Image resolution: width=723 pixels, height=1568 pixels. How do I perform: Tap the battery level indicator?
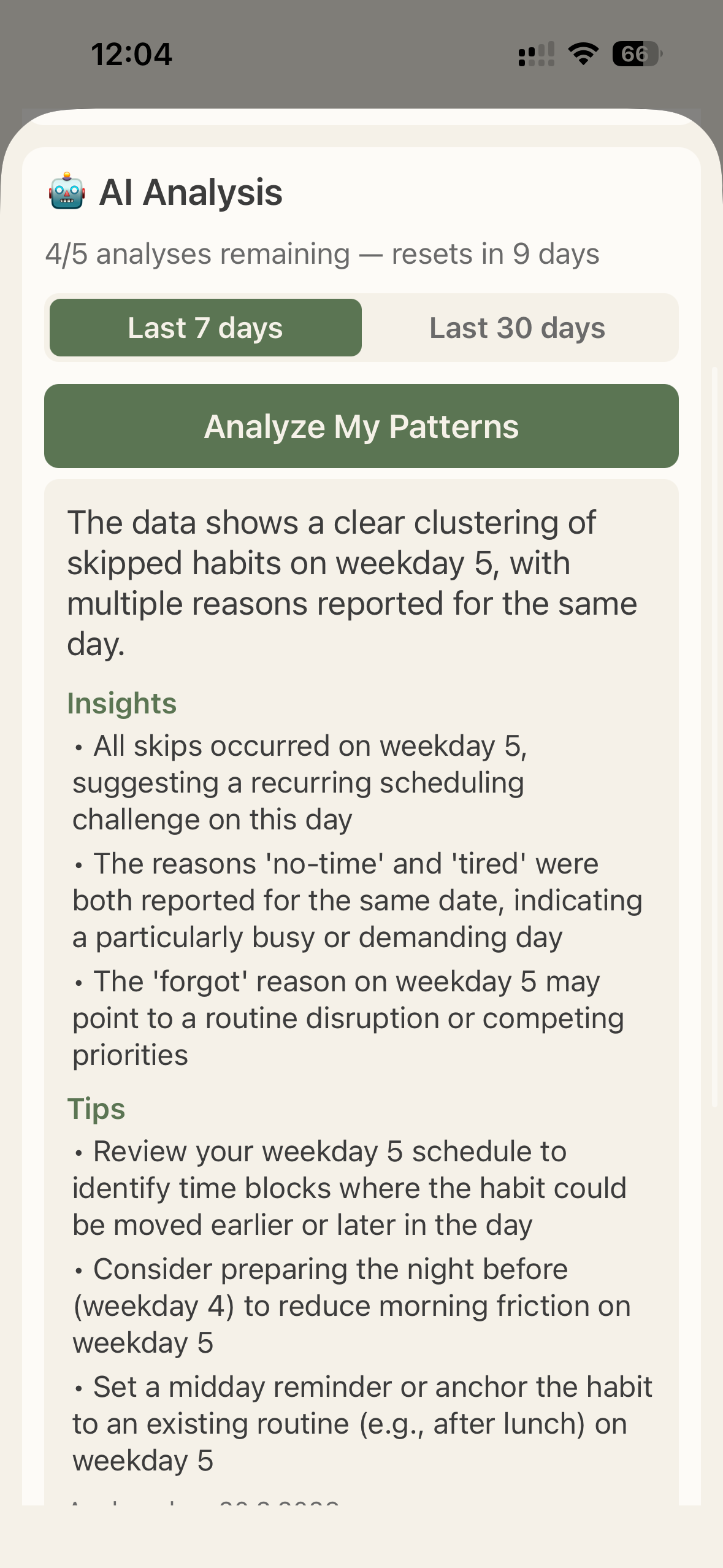pos(637,54)
